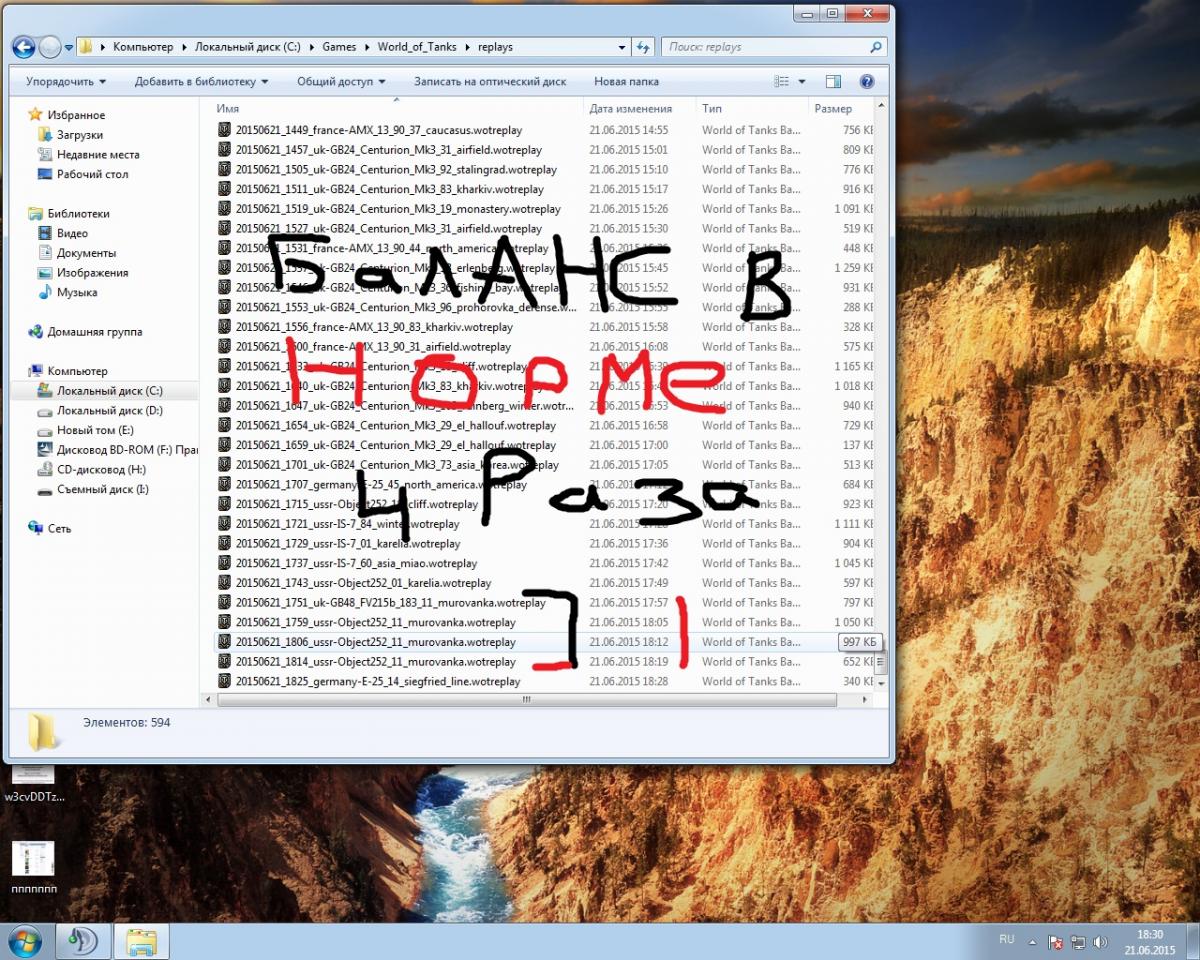The height and width of the screenshot is (960, 1200).
Task: Select Дисковод BD-ROM (F:) drive
Action: [x=117, y=450]
